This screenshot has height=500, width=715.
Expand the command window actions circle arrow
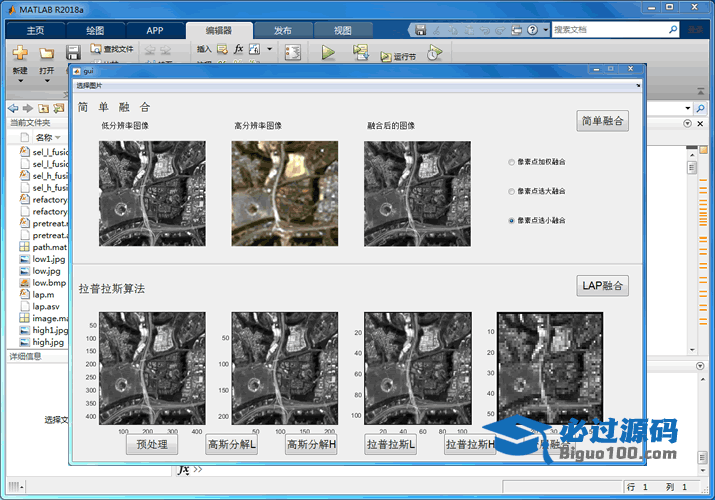[x=700, y=366]
